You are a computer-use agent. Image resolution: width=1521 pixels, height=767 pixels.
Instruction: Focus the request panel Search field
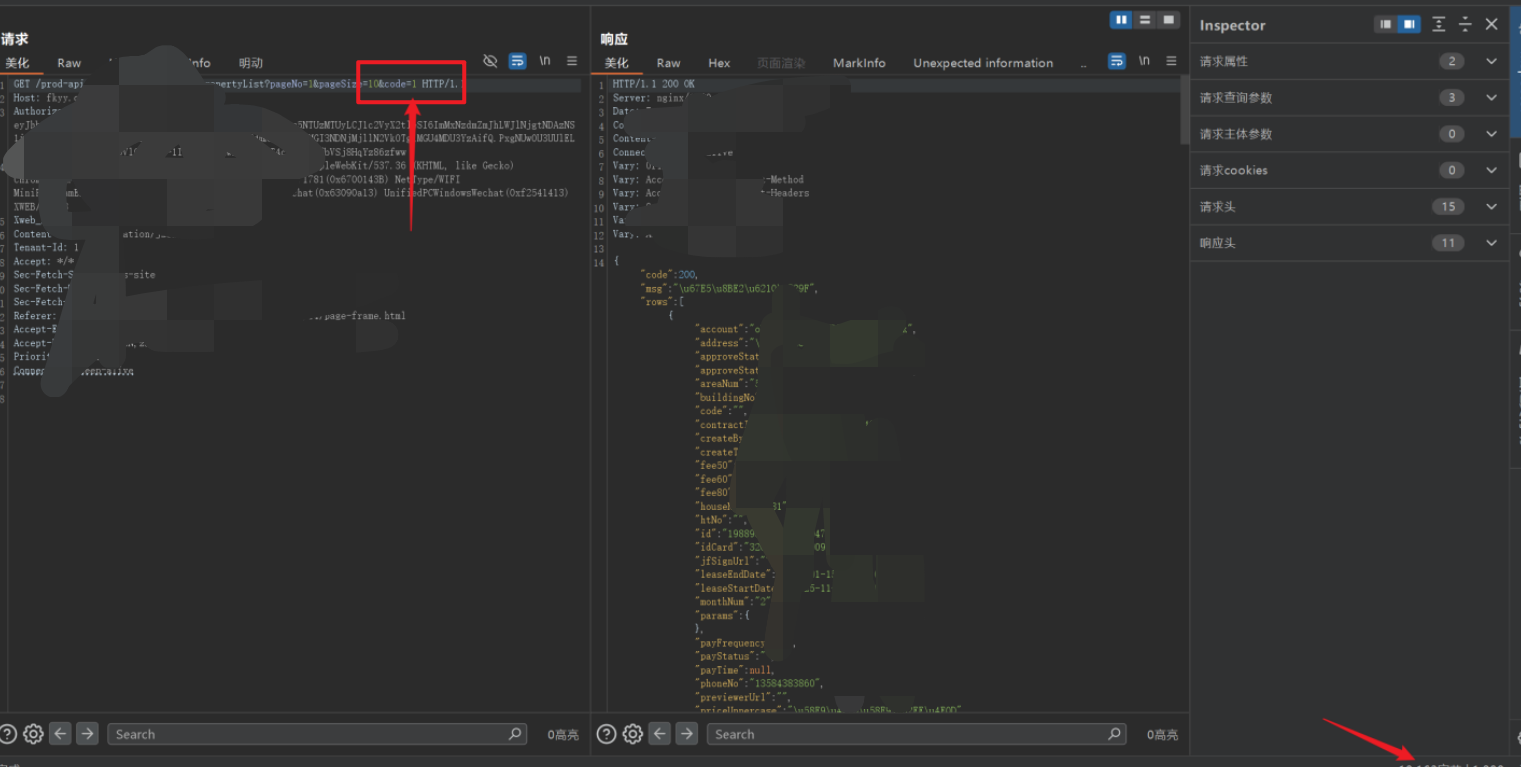317,734
